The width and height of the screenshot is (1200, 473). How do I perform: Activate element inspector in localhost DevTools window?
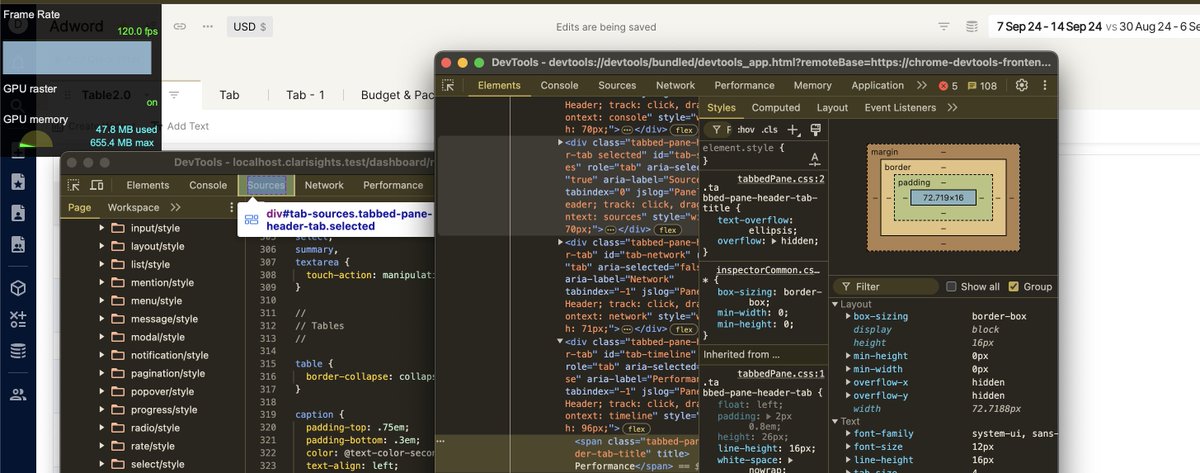(74, 185)
